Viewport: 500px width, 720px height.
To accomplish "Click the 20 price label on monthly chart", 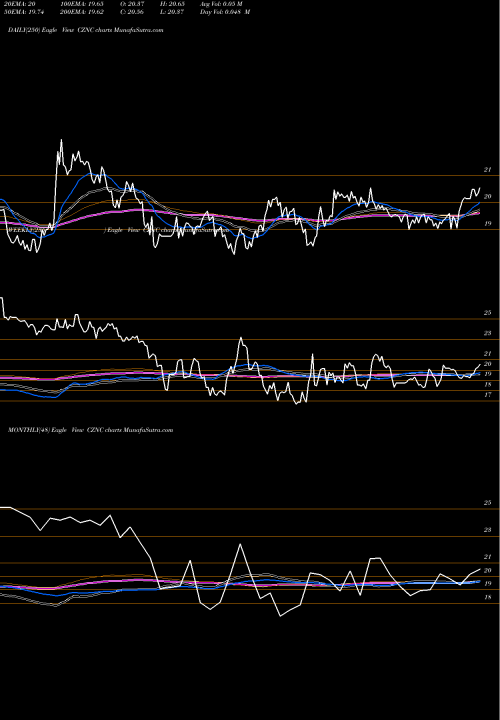I will point(488,570).
